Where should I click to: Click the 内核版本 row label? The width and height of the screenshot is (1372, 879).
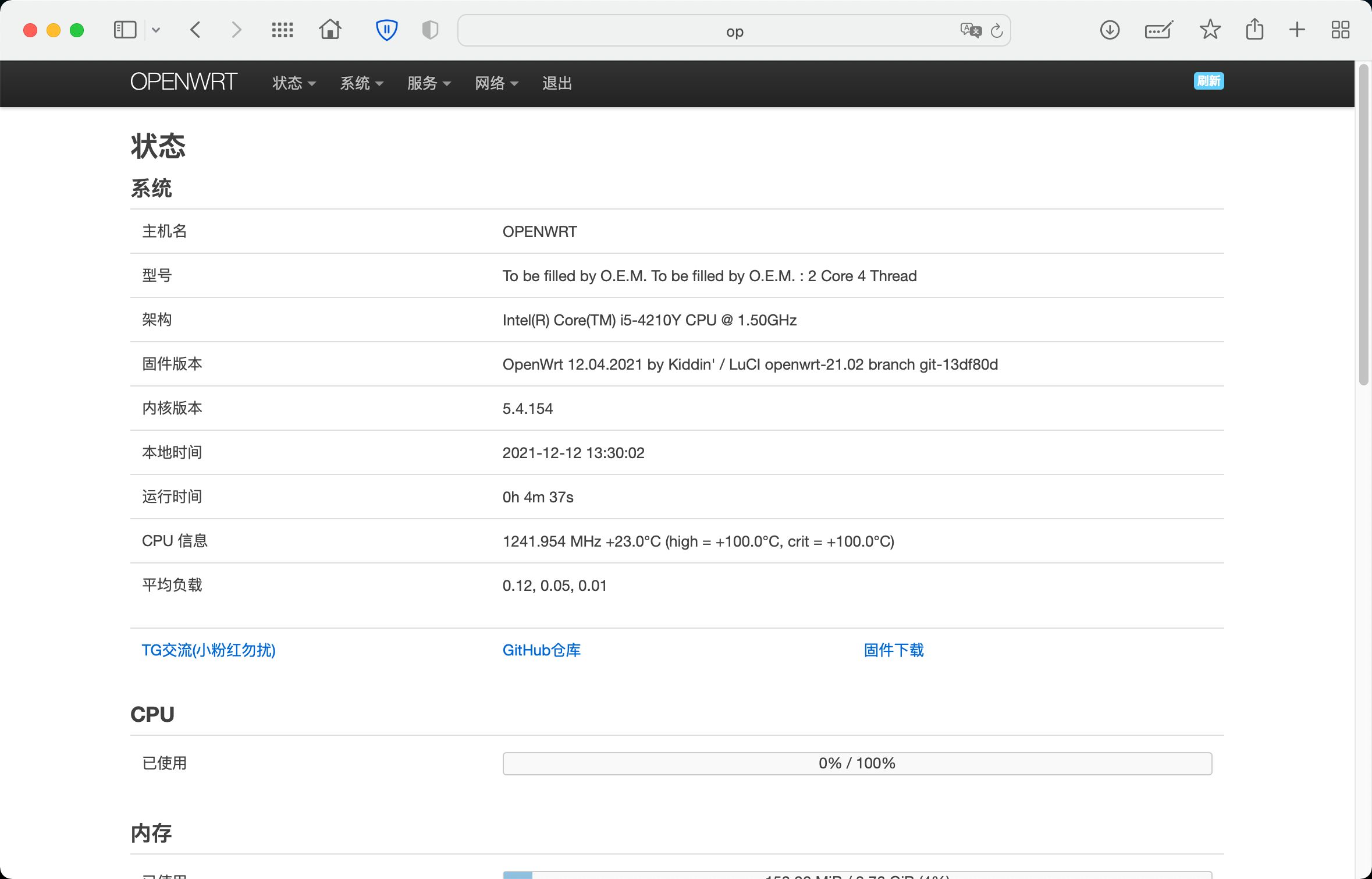[x=172, y=408]
